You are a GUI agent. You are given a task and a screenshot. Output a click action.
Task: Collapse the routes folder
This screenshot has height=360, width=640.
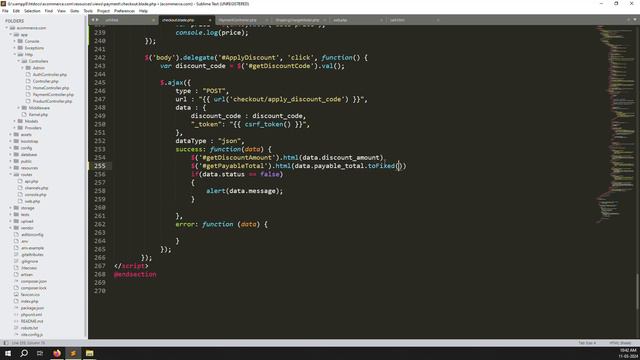pyautogui.click(x=11, y=175)
